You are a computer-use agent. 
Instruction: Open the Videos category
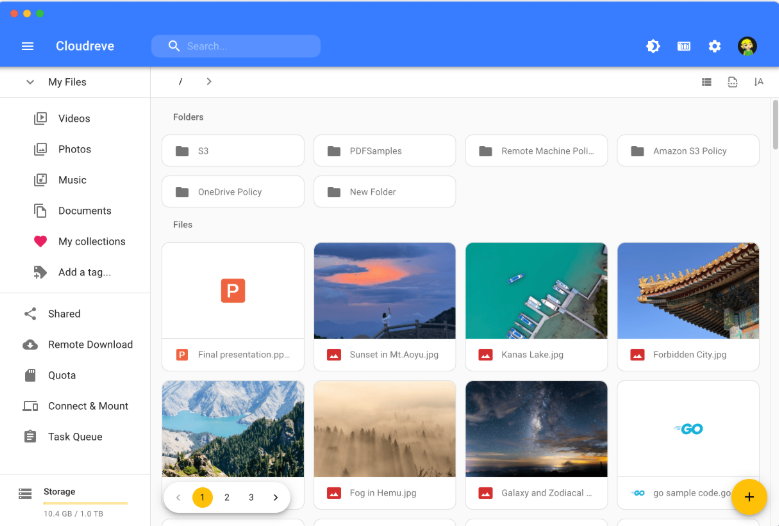tap(74, 118)
